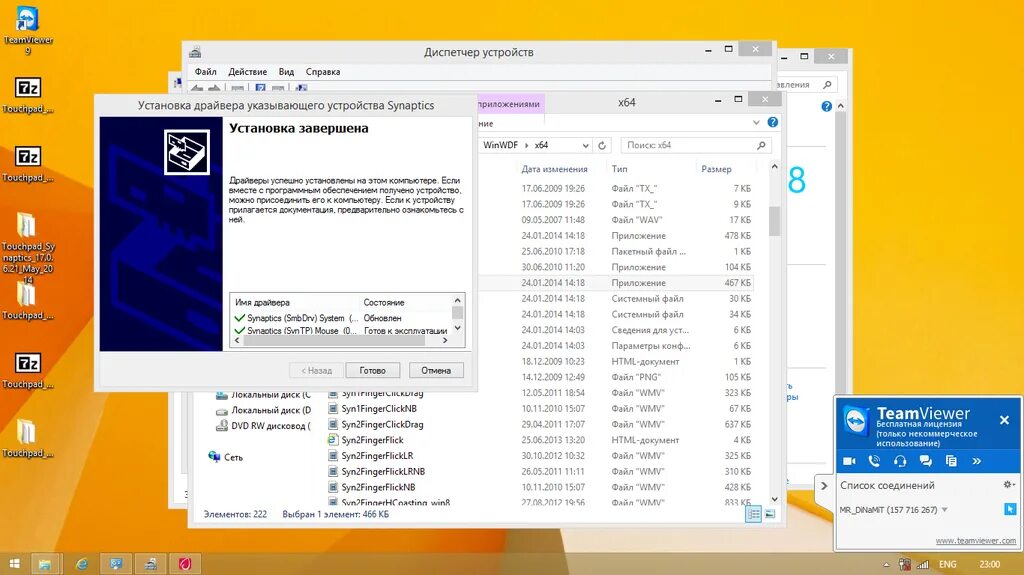
Task: Refresh the x64 folder in Explorer
Action: tap(602, 145)
